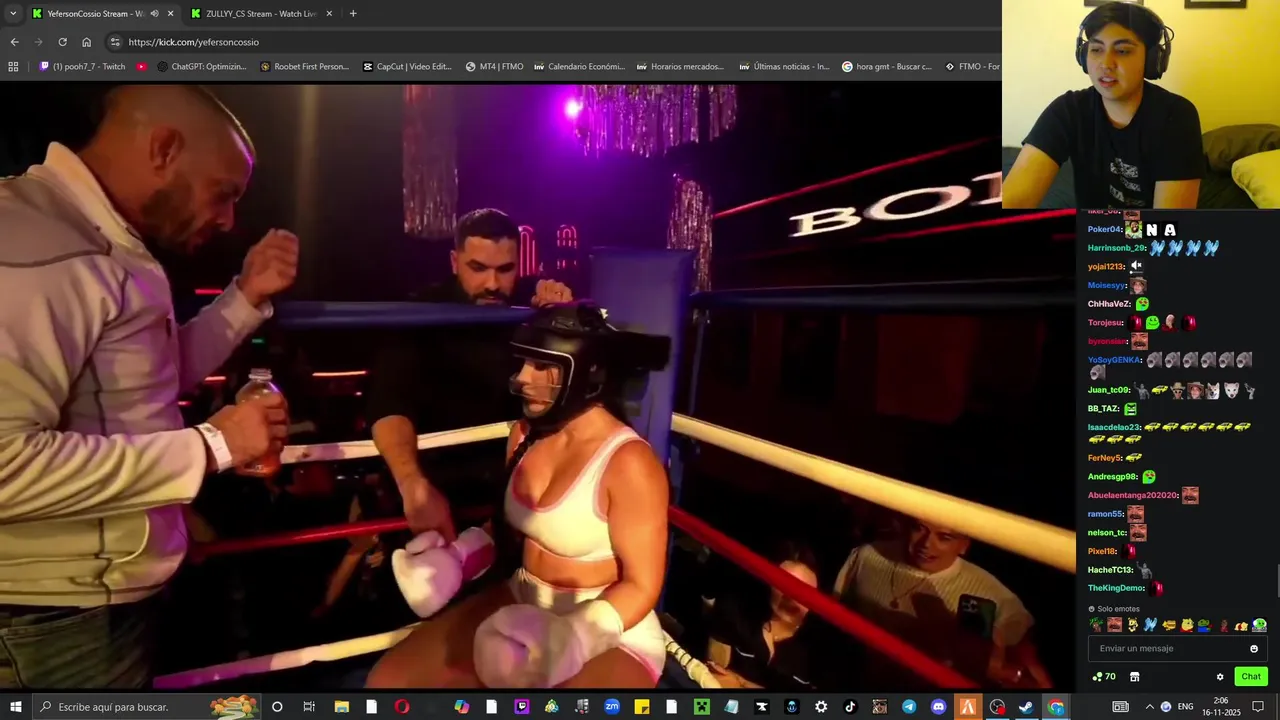Open Task View on taskbar
Viewport: 1280px width, 720px height.
(x=309, y=707)
